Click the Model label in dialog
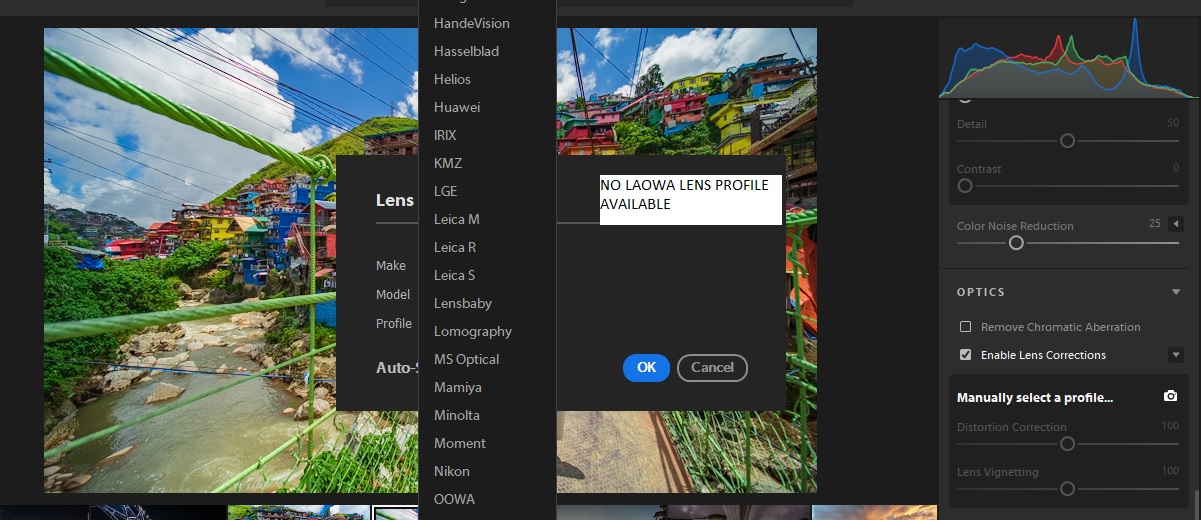The width and height of the screenshot is (1201, 520). [393, 294]
